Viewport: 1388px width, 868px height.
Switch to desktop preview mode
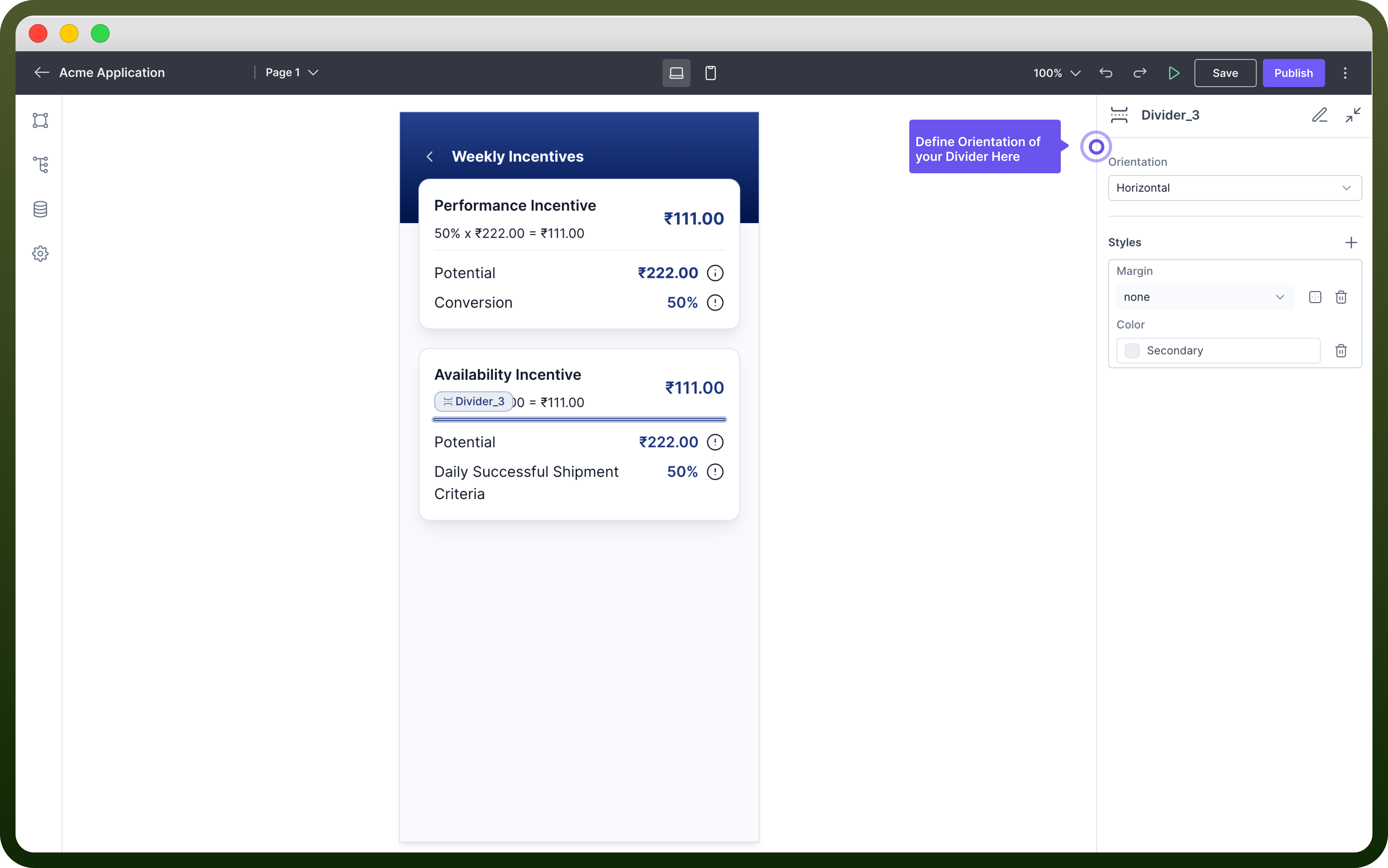[x=676, y=73]
